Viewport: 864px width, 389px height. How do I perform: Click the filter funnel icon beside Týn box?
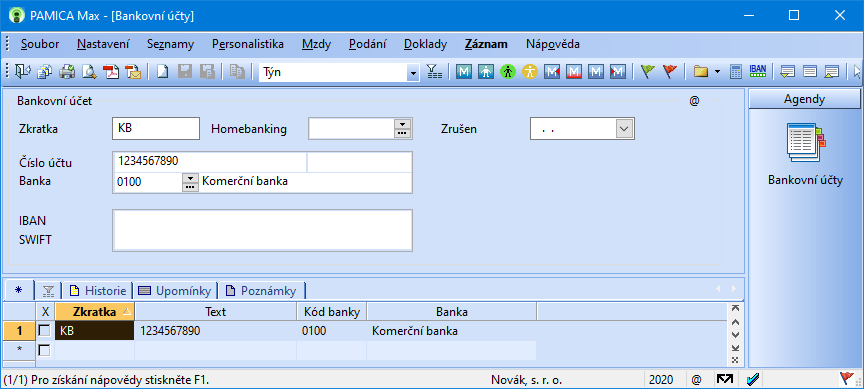434,72
